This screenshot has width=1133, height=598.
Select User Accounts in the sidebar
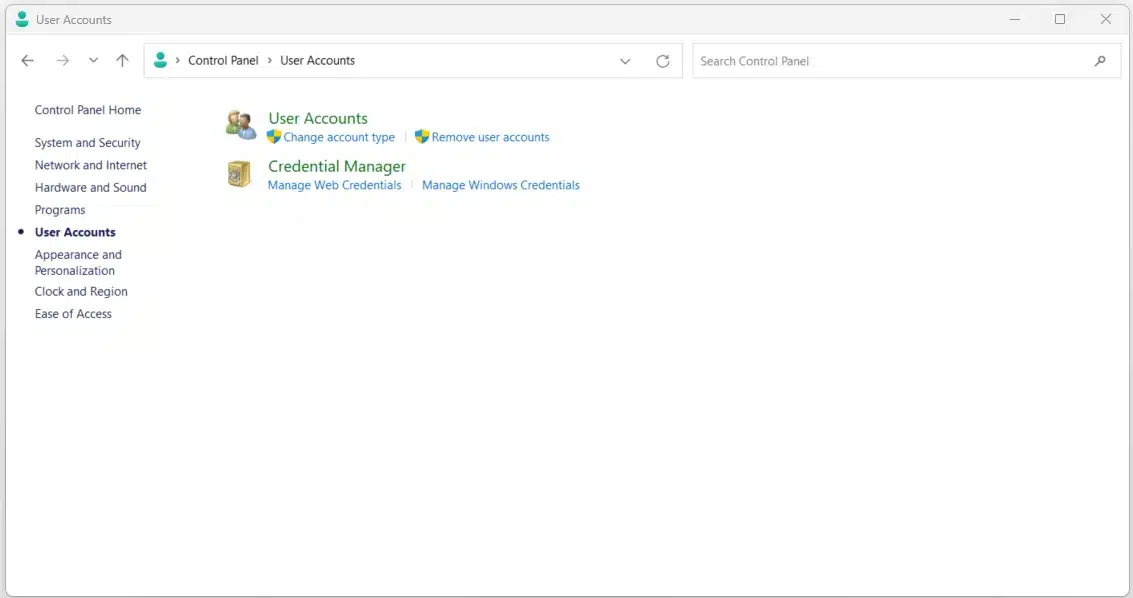point(74,232)
